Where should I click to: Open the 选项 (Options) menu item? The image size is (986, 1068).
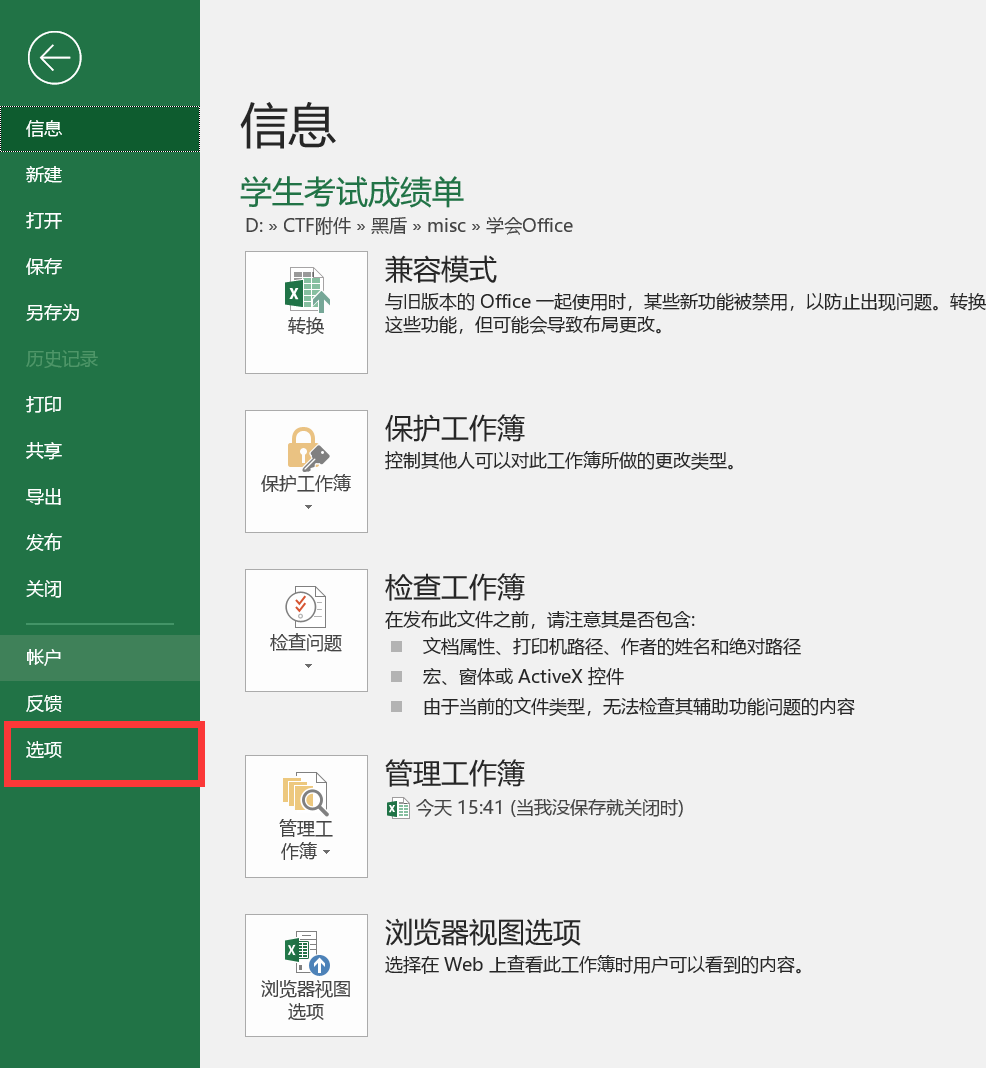[44, 750]
